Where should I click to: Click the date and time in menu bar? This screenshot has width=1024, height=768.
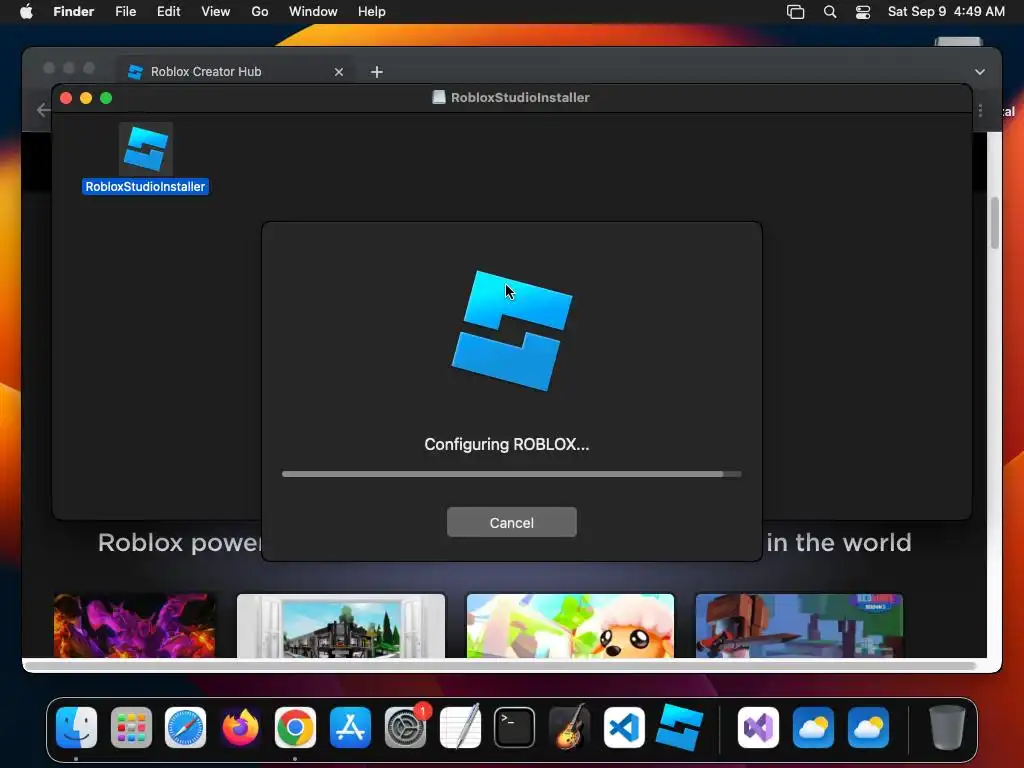click(946, 12)
